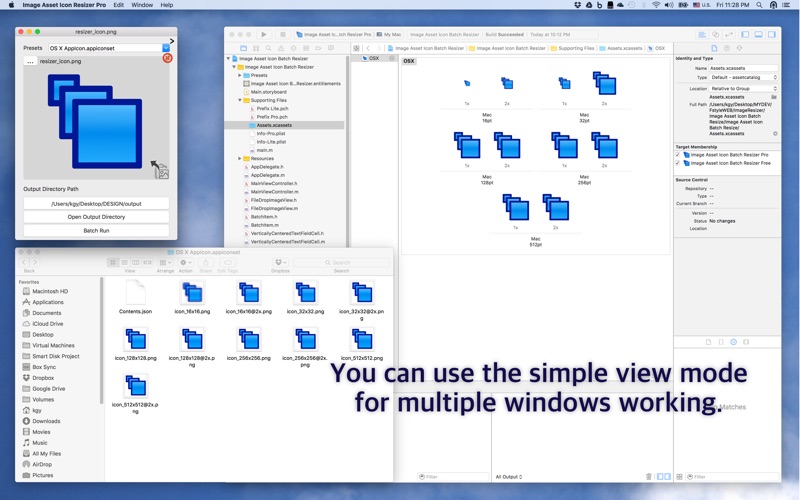Select icon view in Finder toolbar
Viewport: 800px width, 500px height.
tap(113, 262)
